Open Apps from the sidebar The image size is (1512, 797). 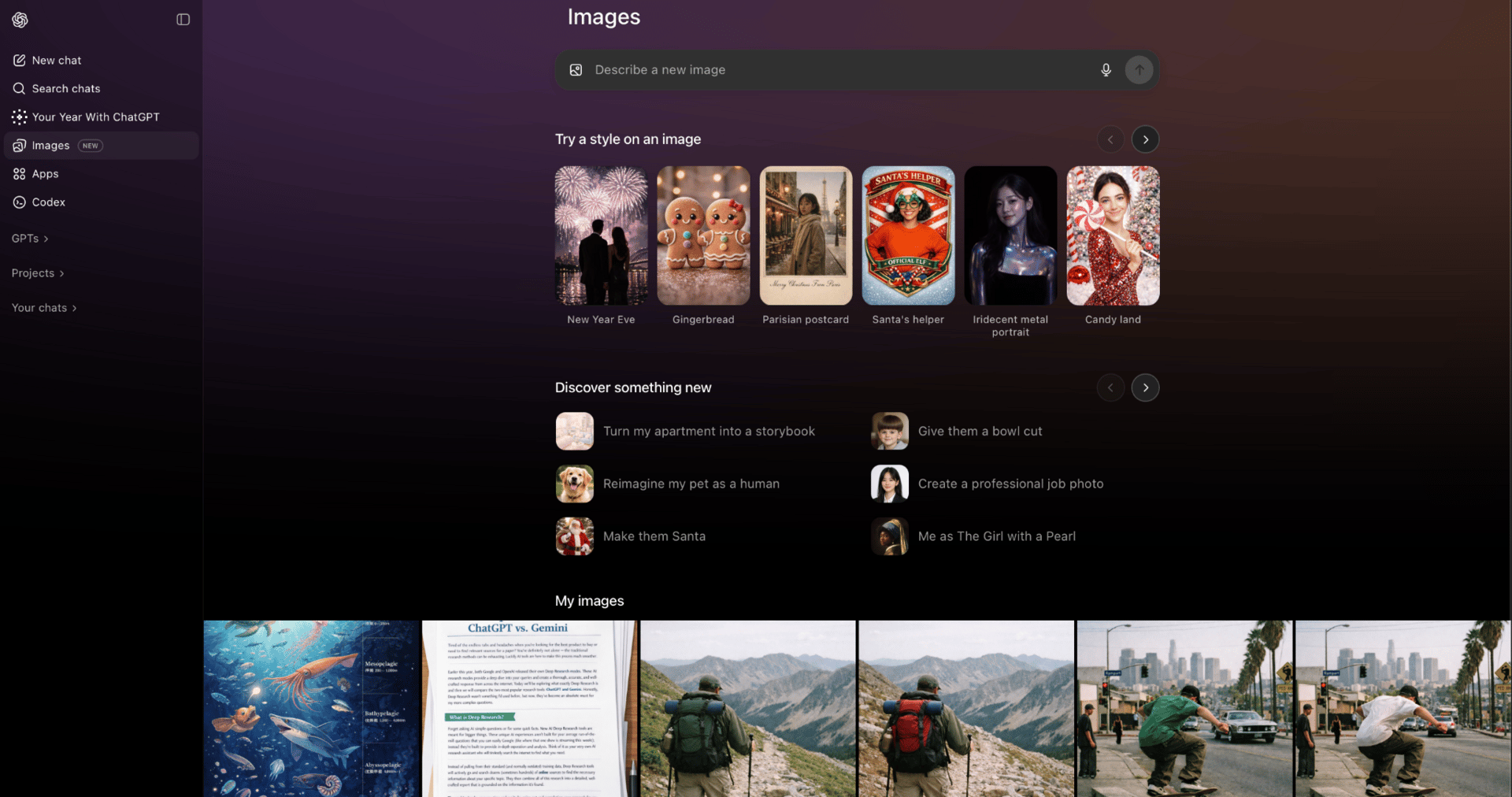click(102, 174)
